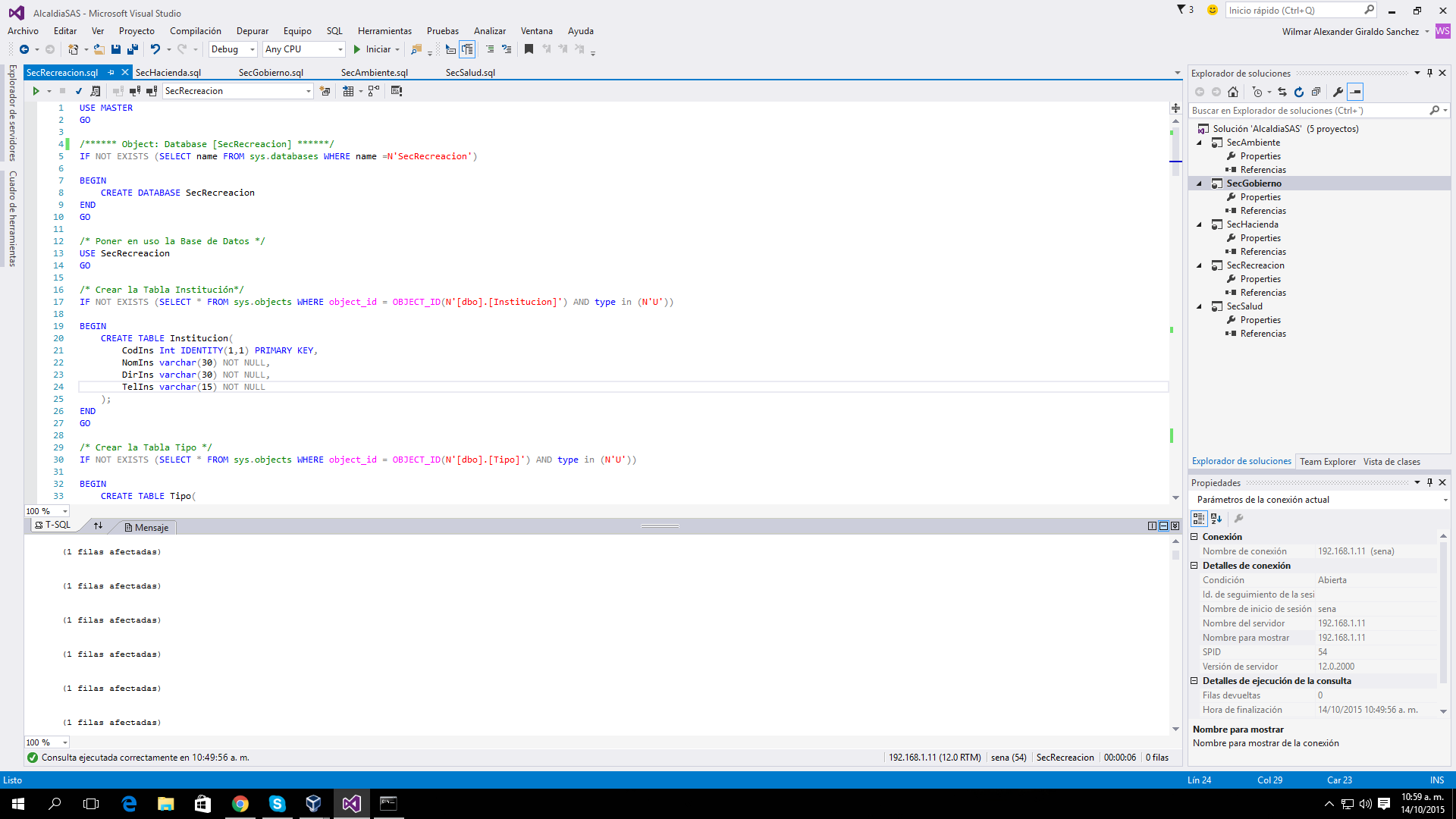Click Sync with Active Document arrows icon

1282,92
